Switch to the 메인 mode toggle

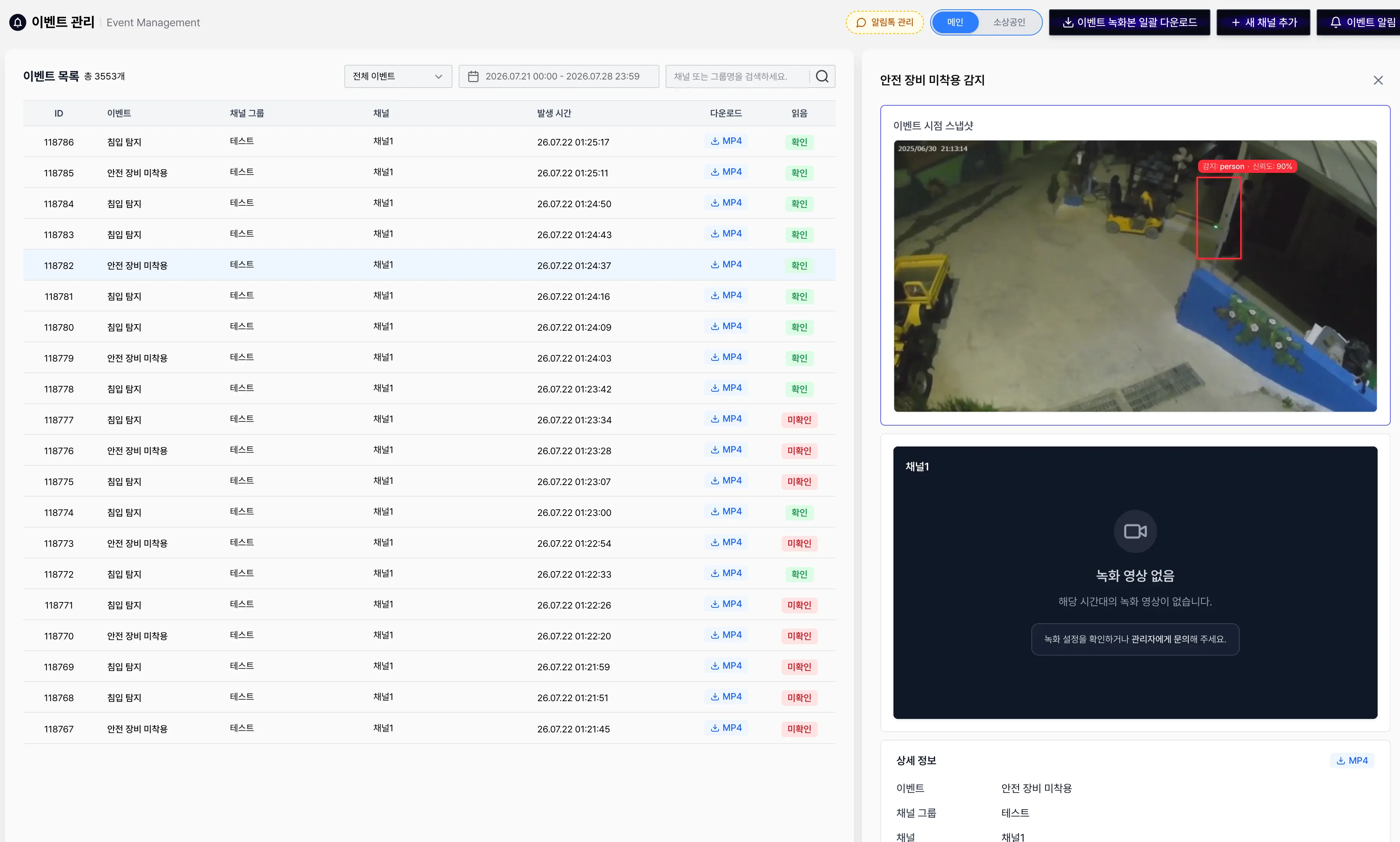[x=955, y=22]
